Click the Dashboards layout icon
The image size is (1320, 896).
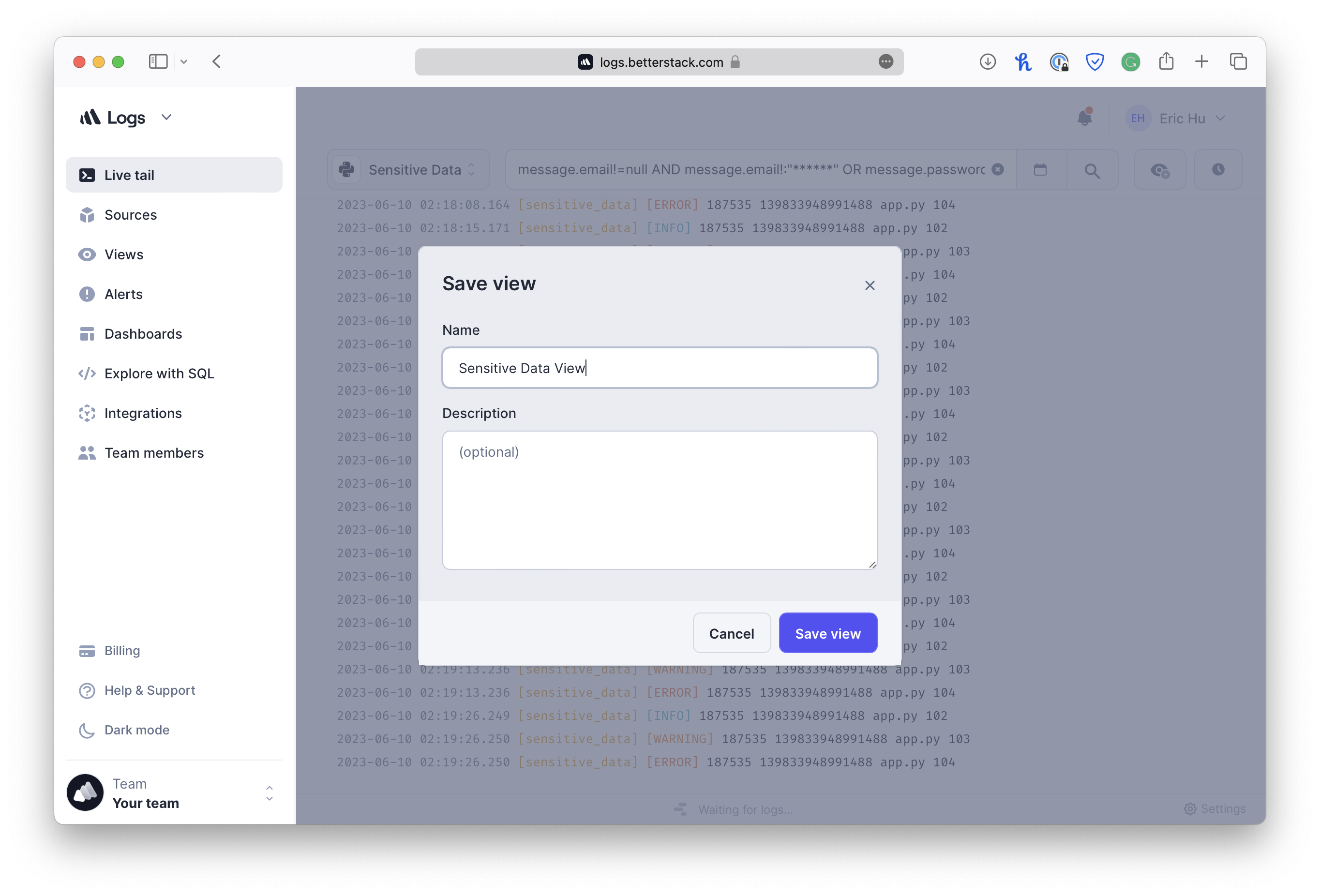pyautogui.click(x=87, y=334)
